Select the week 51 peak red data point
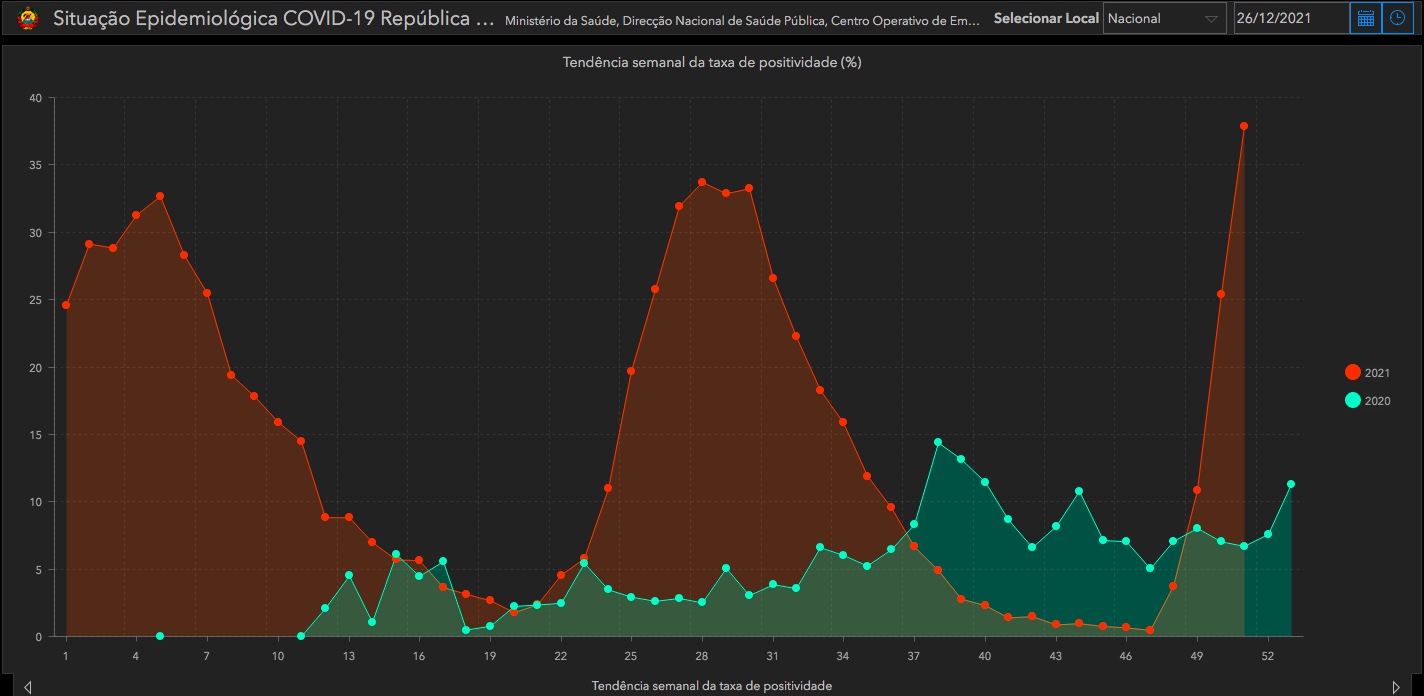 (1244, 126)
